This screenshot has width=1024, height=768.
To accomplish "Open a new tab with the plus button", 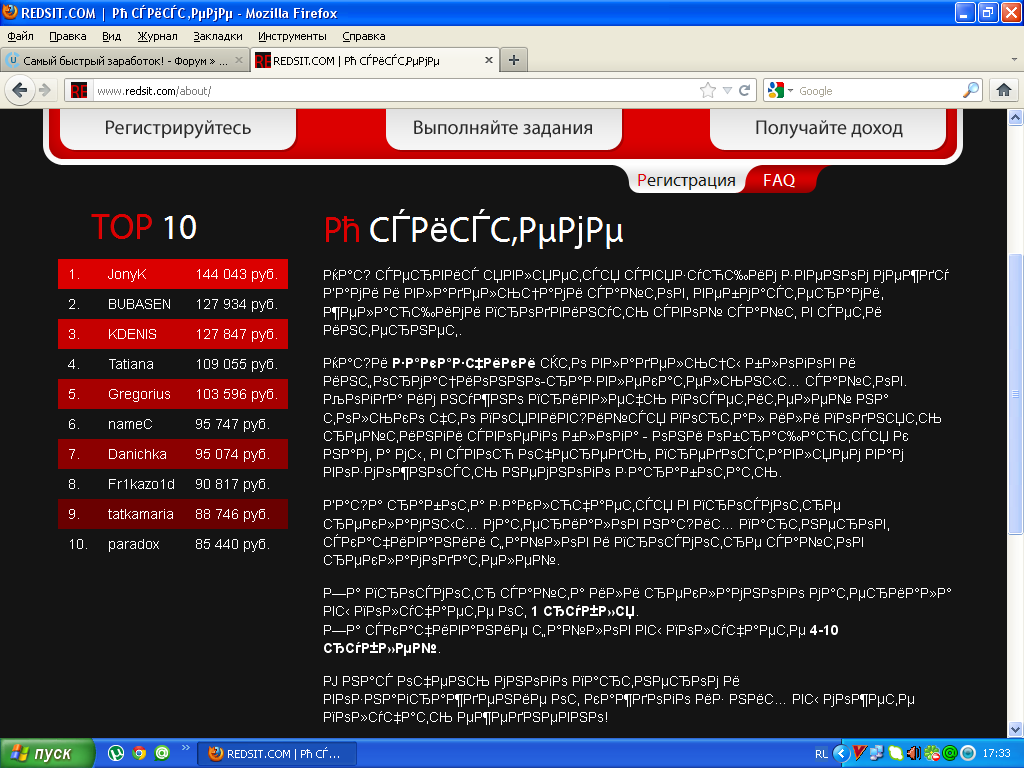I will 514,60.
